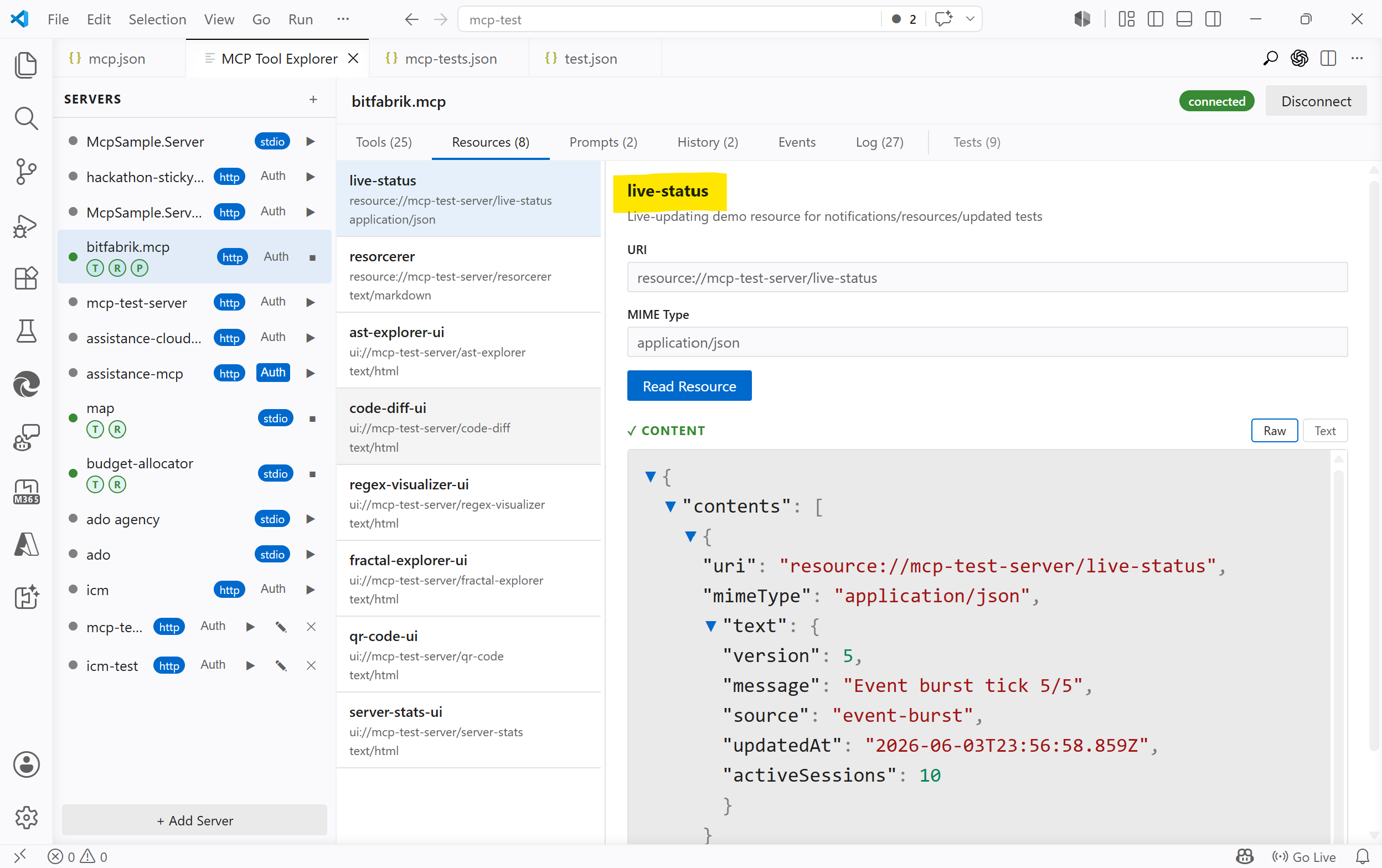This screenshot has width=1382, height=868.
Task: Open the Testing beaker view
Action: click(26, 331)
